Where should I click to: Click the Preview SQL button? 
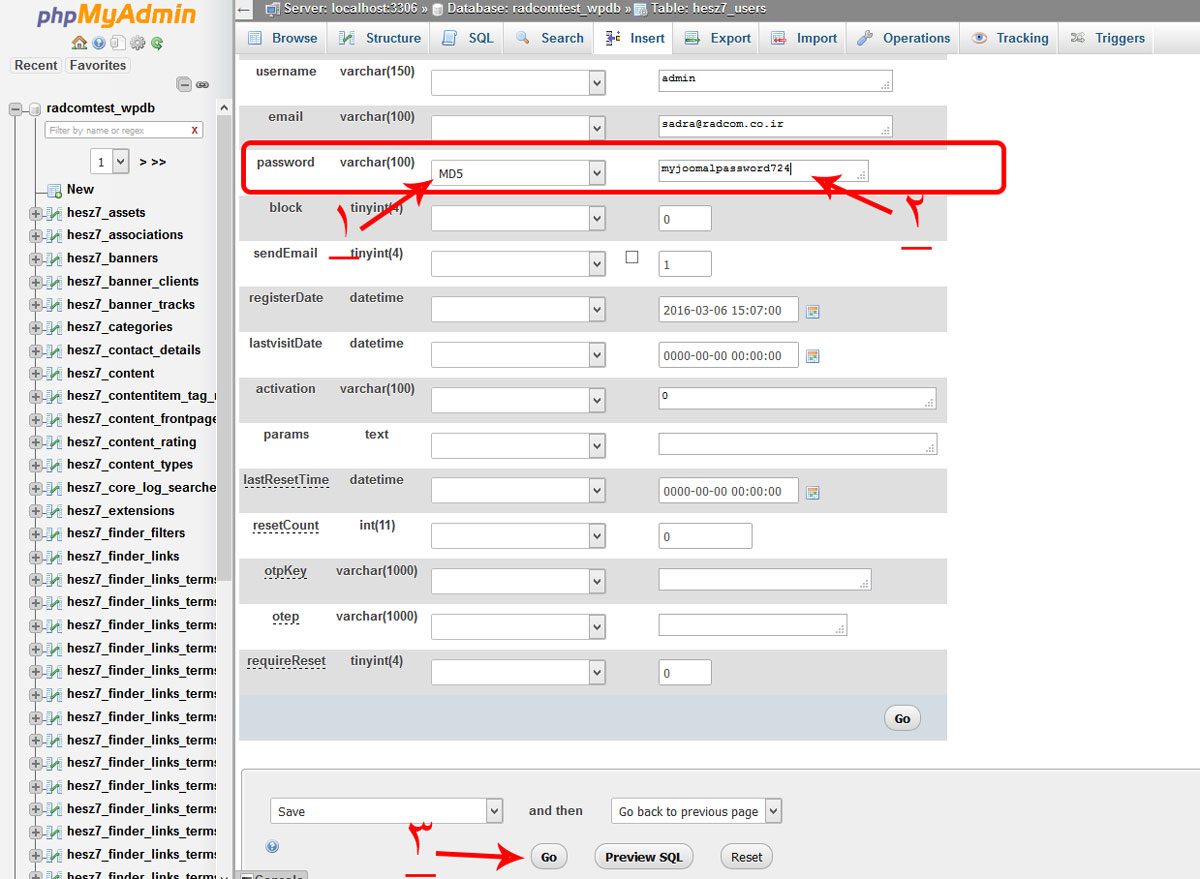[643, 857]
